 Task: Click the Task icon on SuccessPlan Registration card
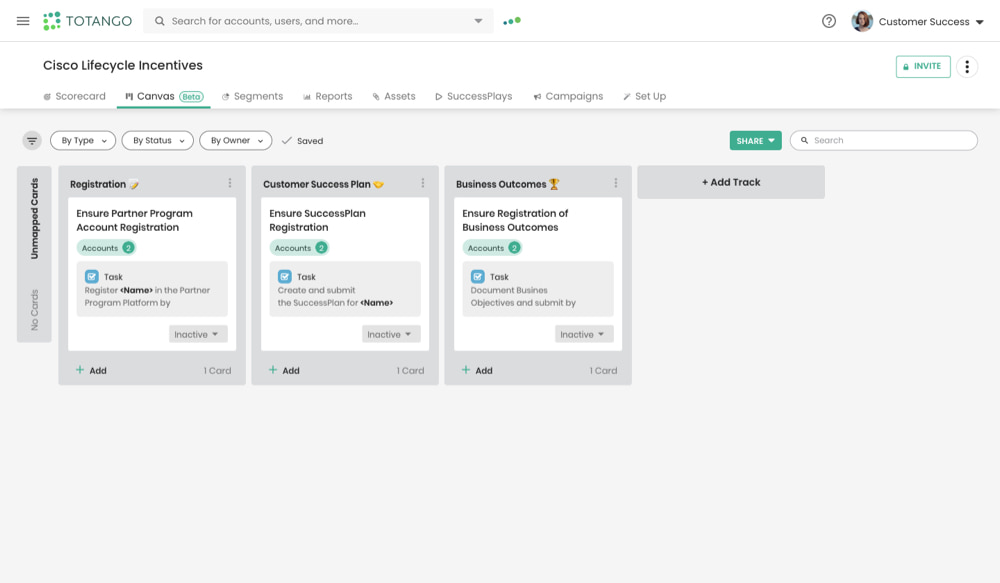(284, 276)
